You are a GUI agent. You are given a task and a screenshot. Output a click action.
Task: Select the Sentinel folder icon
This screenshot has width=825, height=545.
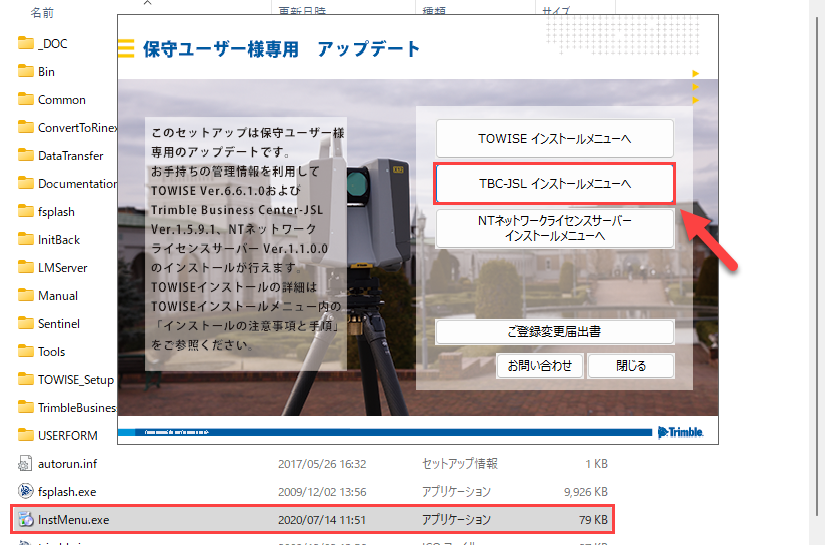[26, 323]
